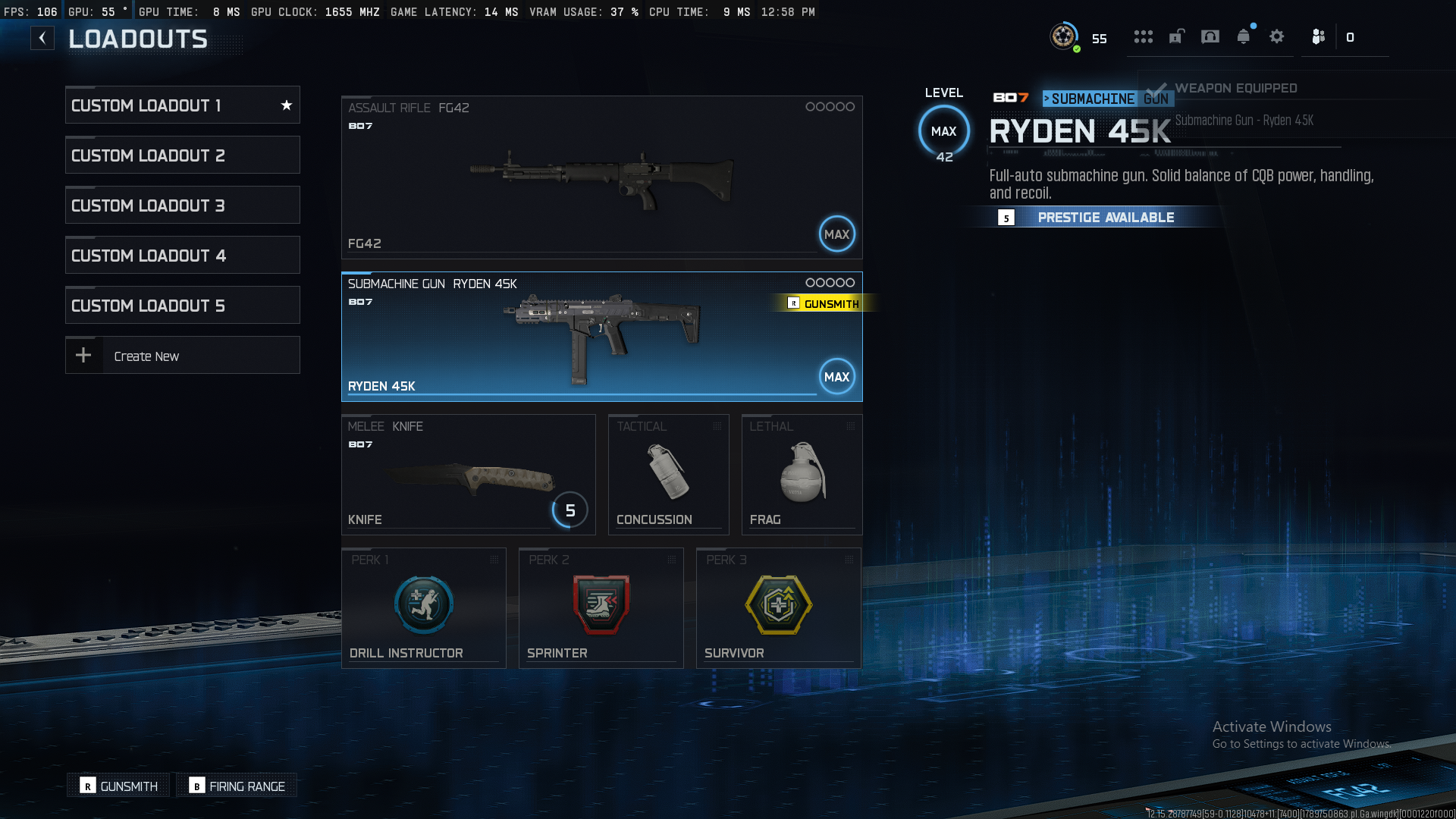Open the Ryden 45K submachine gun slot

pos(602,337)
